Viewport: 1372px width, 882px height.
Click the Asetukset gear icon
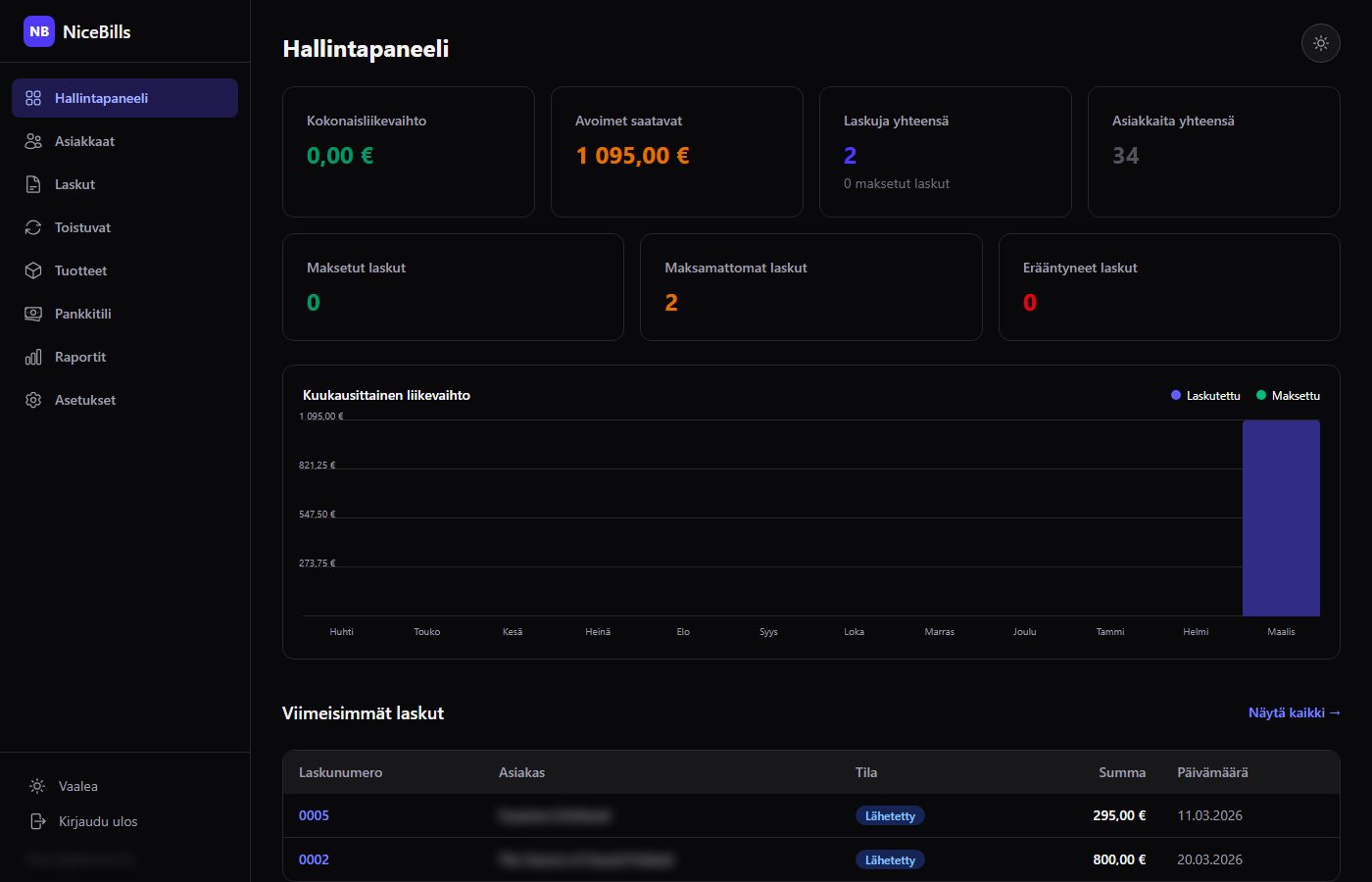click(33, 400)
